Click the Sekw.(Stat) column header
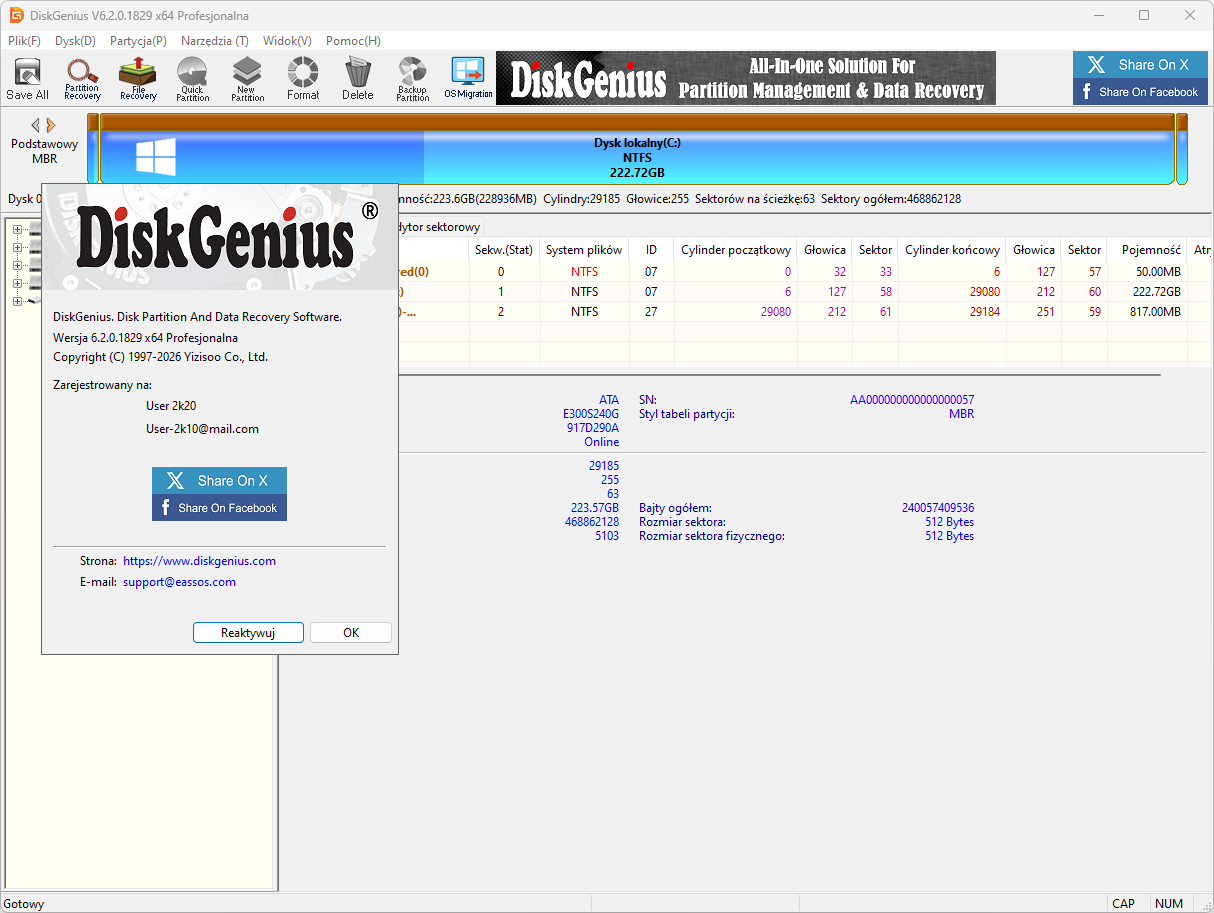 (503, 250)
